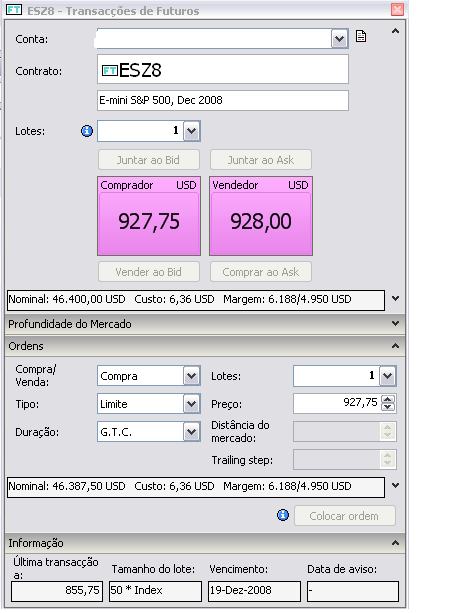Screen dimensions: 450x613
Task: Expand Profundidade do Mercado section
Action: click(395, 324)
